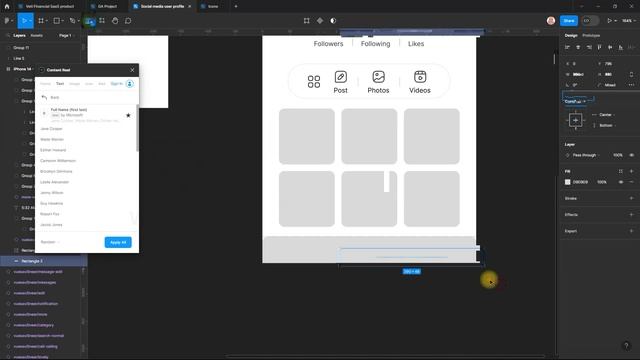Close the Content Reel plugin window
This screenshot has width=640, height=360.
[132, 70]
